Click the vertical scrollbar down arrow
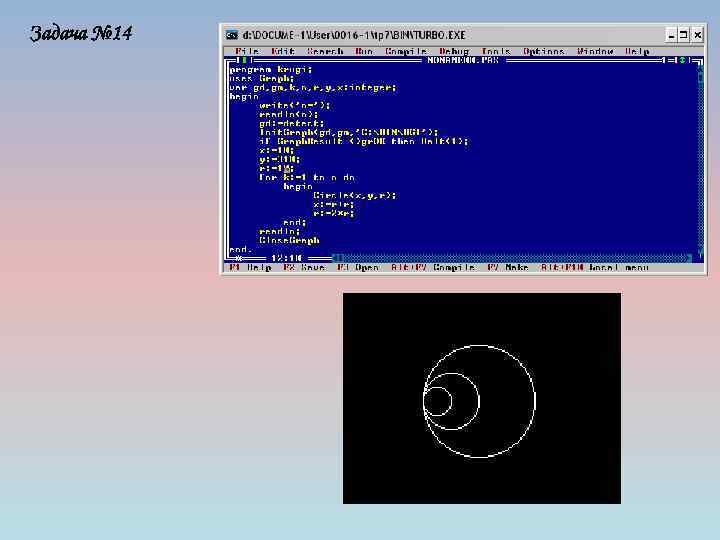 [700, 251]
